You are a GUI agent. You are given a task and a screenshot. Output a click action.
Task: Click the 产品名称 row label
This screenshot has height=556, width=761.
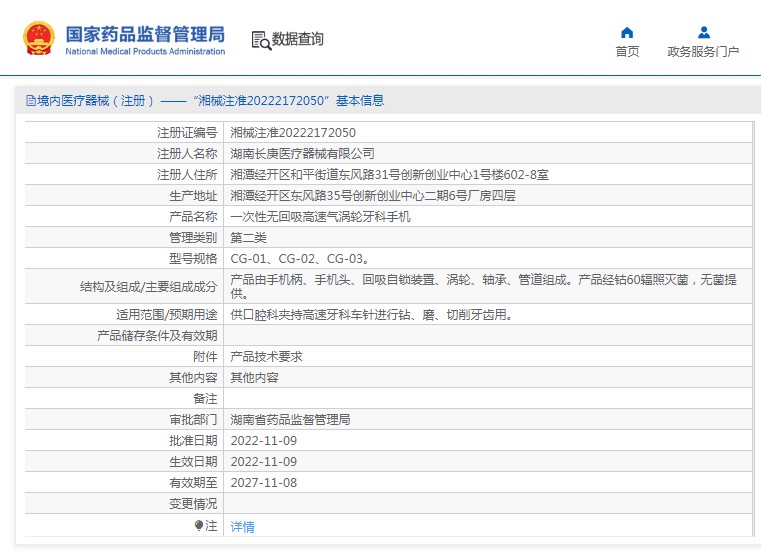coord(193,216)
